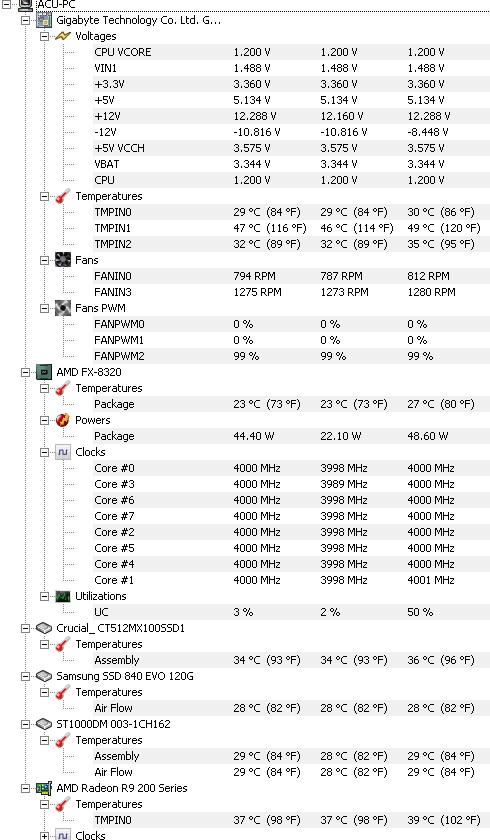Click the AMD FX-8320 processor chip icon
Screen dimensions: 490x840
(x=44, y=372)
